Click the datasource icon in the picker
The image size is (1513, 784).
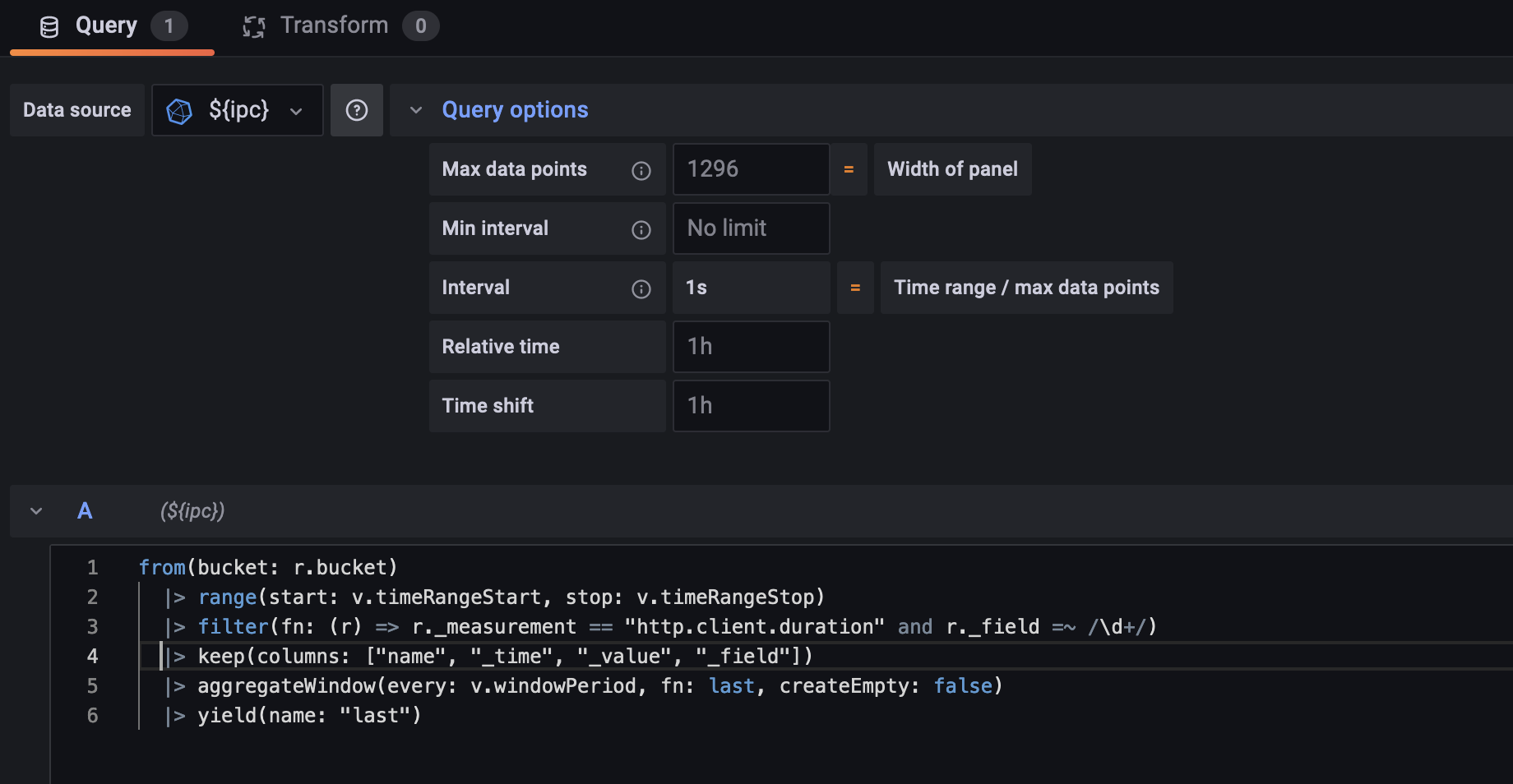pyautogui.click(x=179, y=110)
